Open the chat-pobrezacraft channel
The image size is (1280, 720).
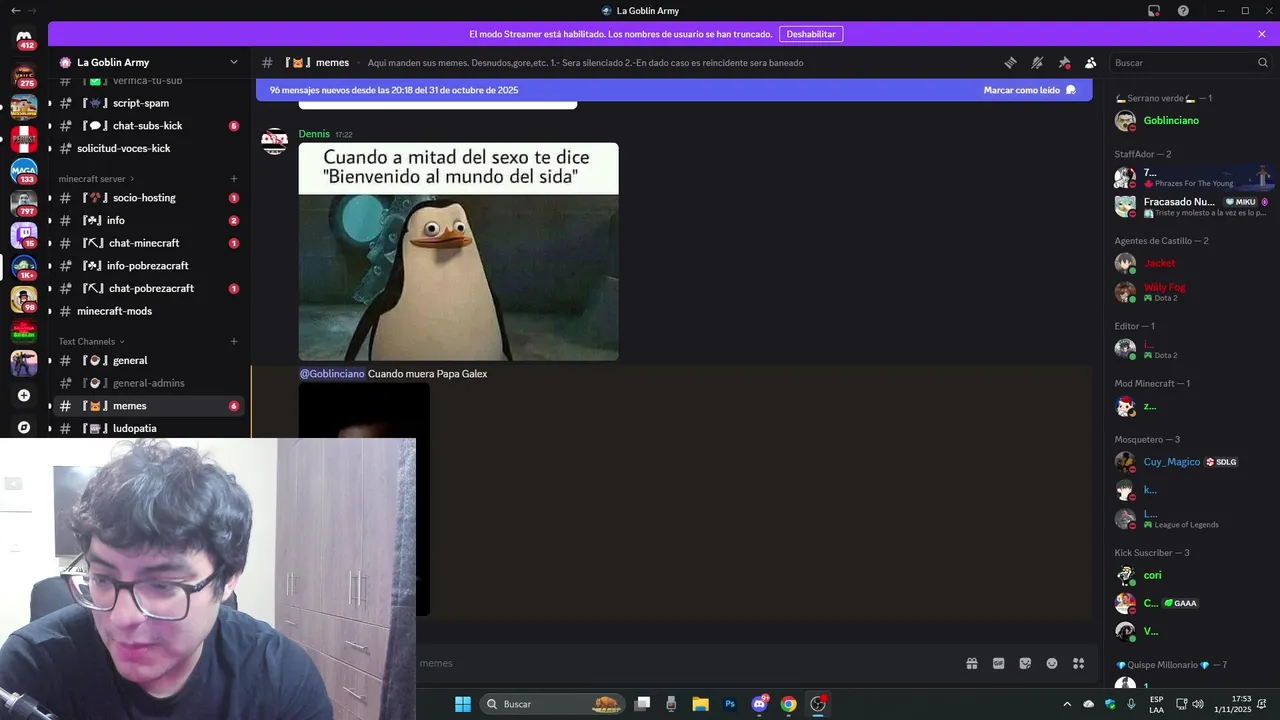150,288
